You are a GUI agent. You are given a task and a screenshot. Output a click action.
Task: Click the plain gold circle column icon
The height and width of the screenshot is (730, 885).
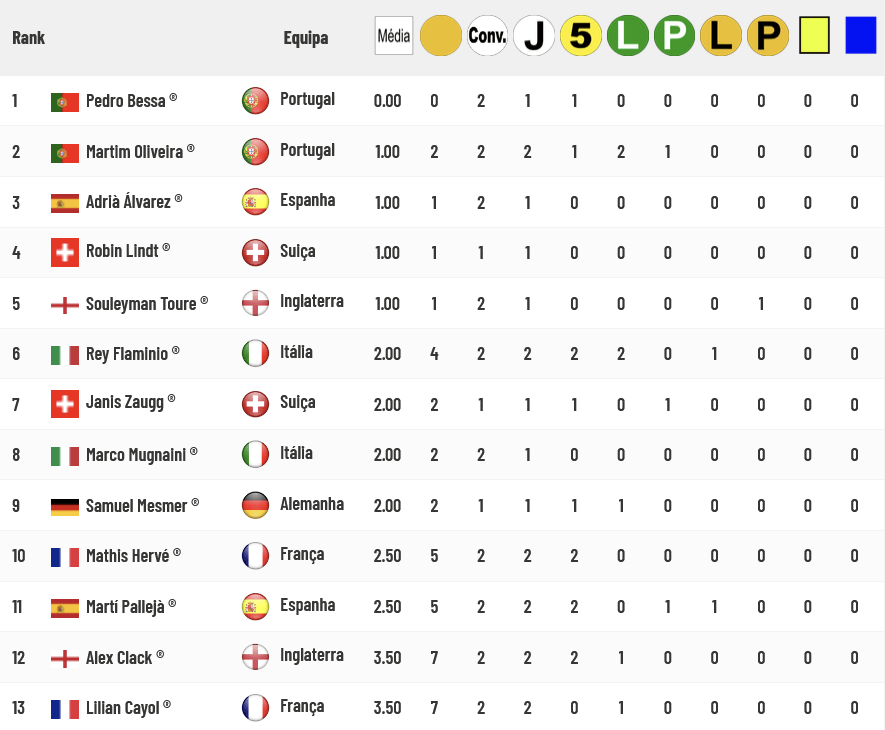pos(441,36)
